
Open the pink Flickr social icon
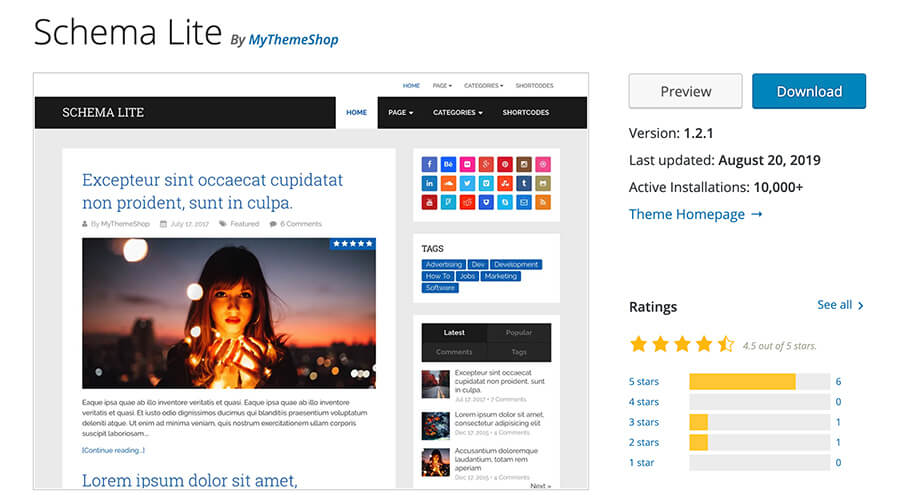[x=467, y=164]
